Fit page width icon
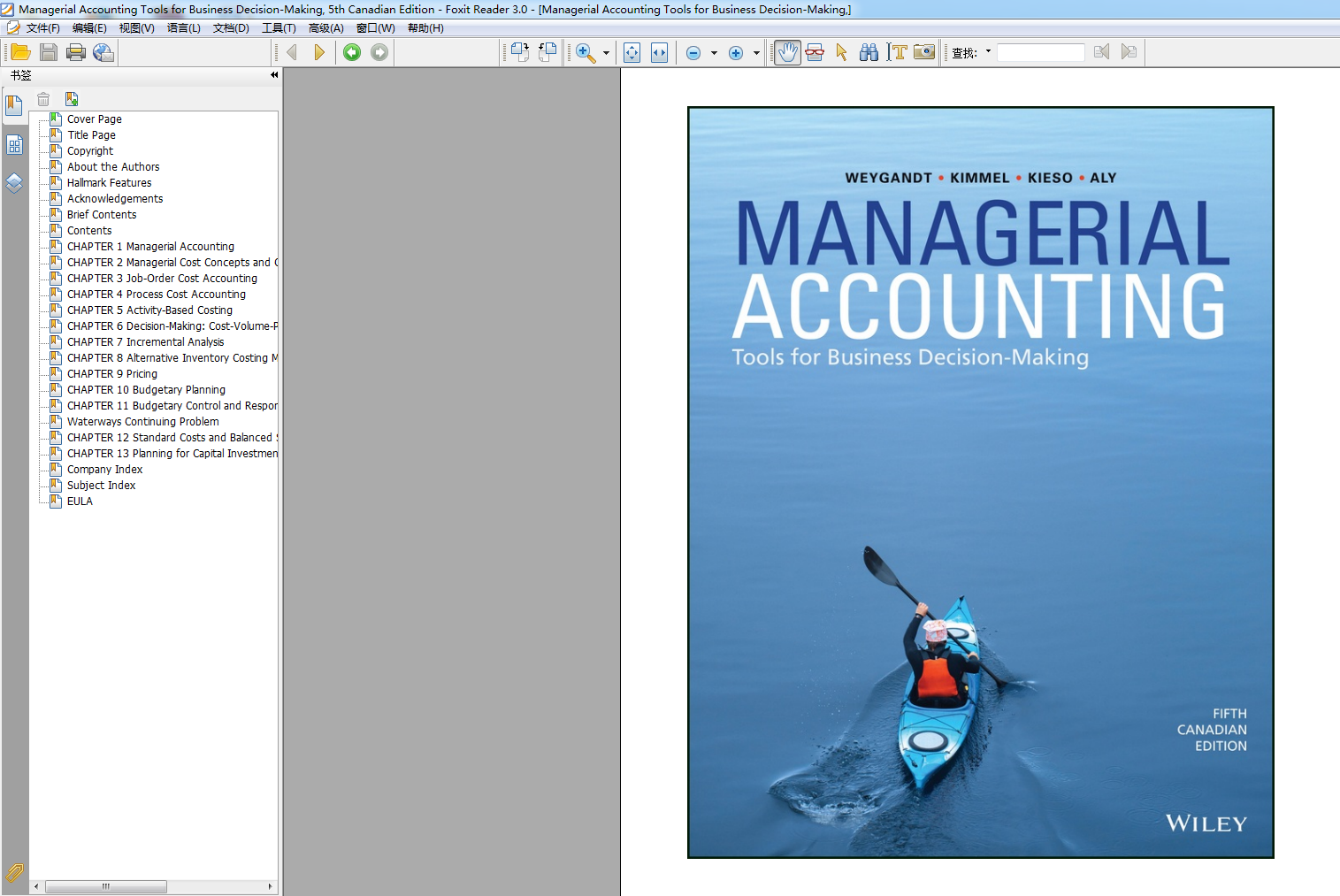 tap(659, 52)
